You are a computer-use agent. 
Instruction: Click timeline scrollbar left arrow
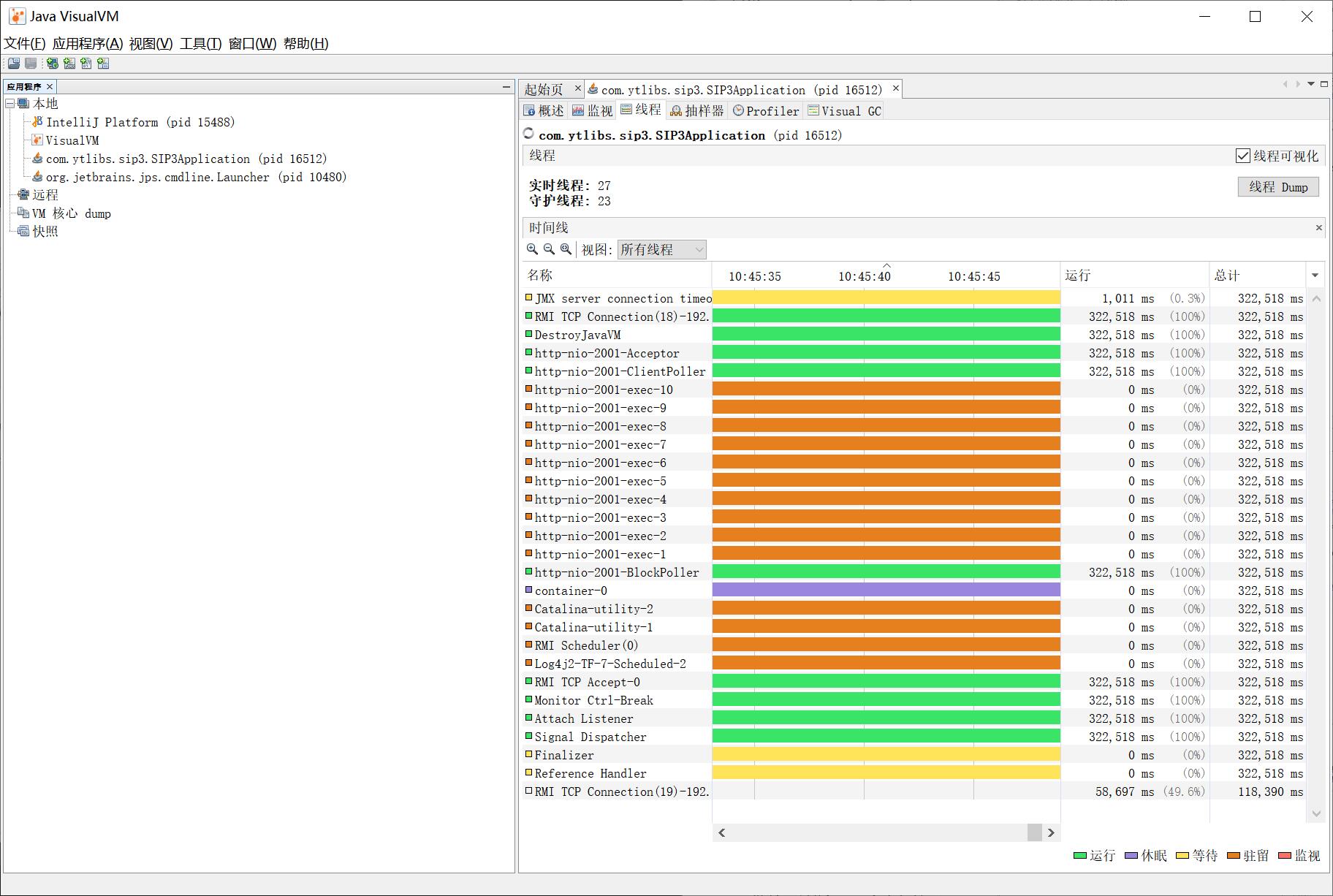(721, 832)
